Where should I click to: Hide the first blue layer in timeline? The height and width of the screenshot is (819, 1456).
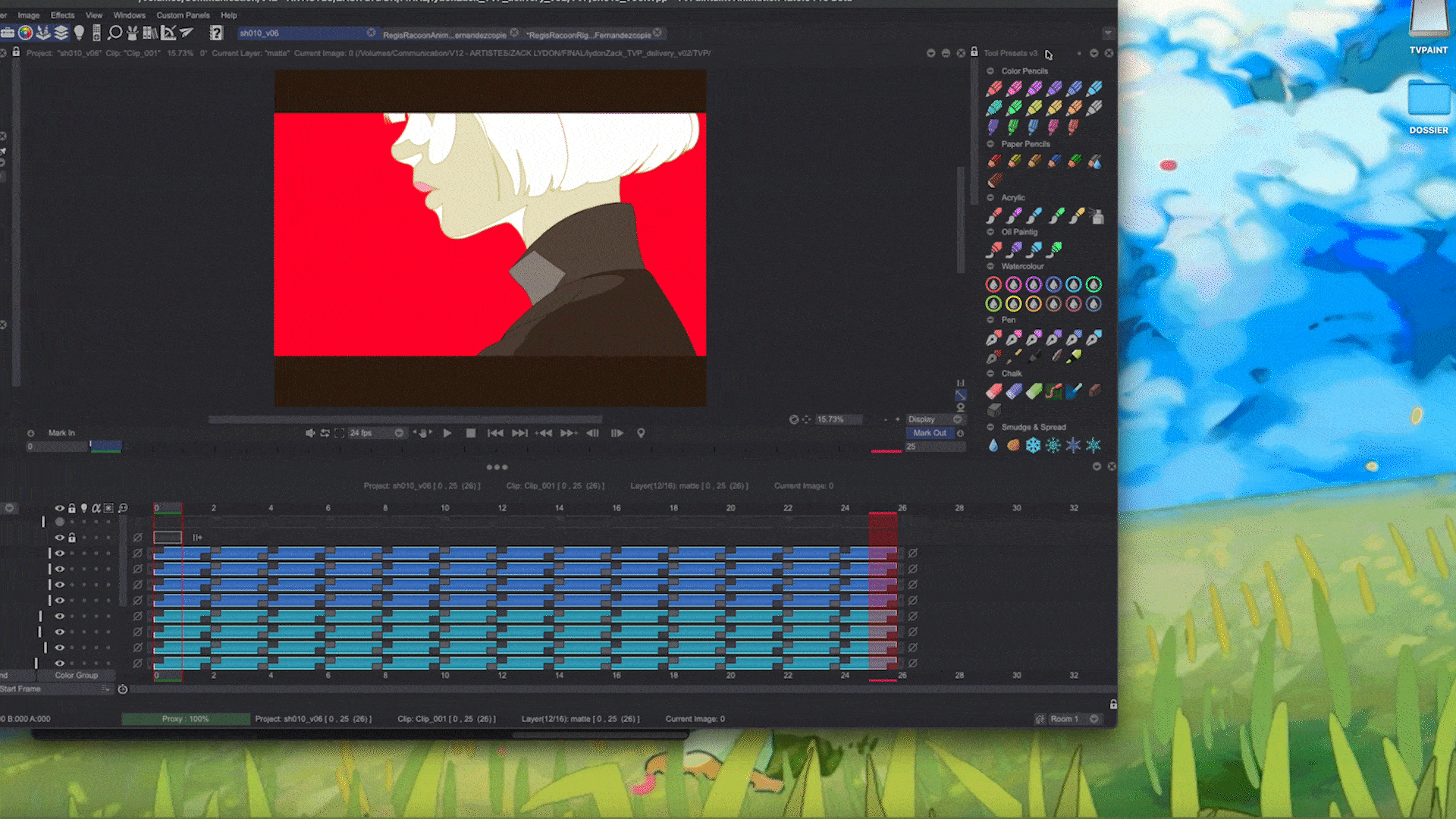click(59, 554)
